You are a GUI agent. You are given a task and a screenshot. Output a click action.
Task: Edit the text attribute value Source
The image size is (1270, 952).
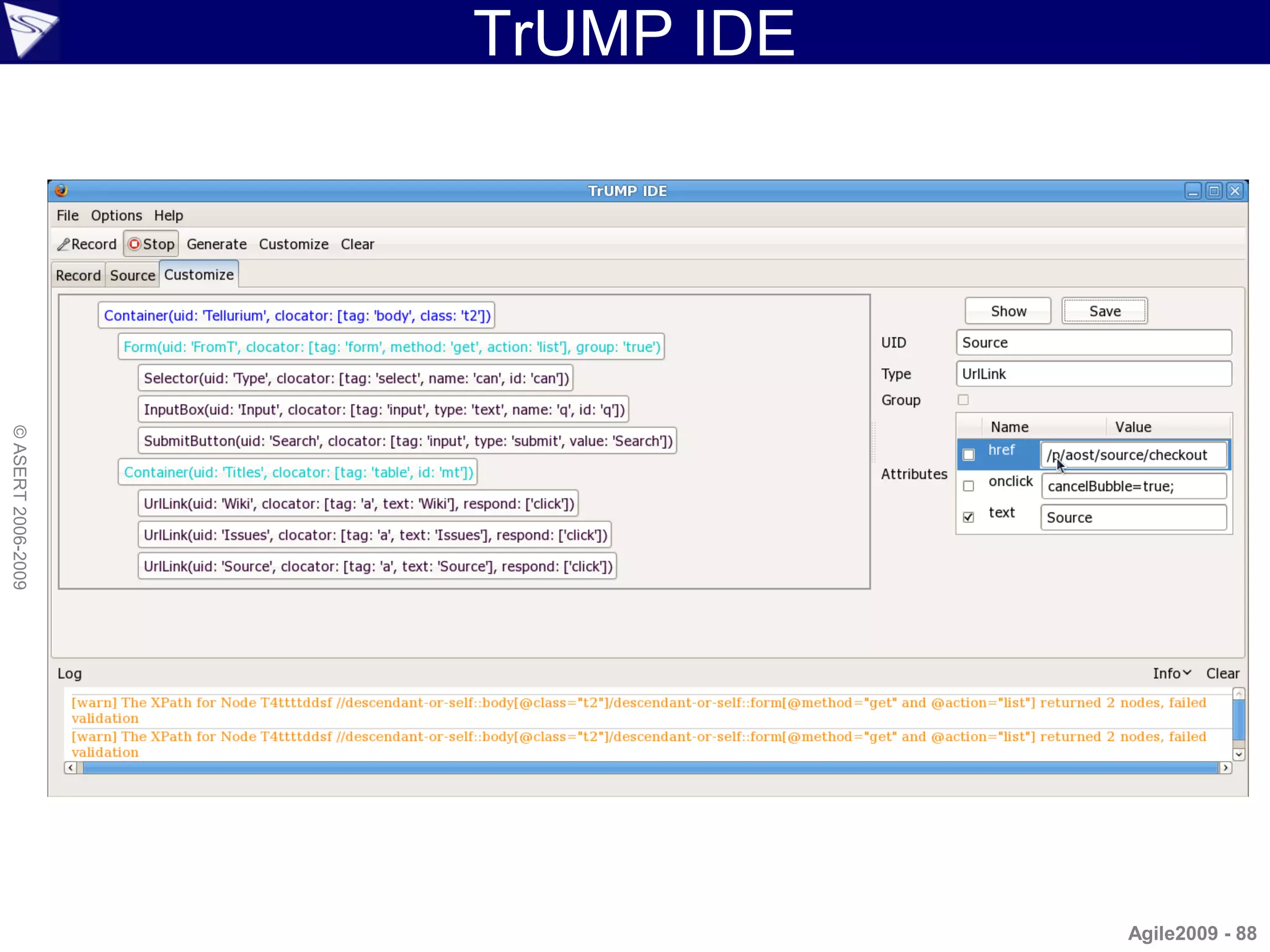tap(1134, 518)
